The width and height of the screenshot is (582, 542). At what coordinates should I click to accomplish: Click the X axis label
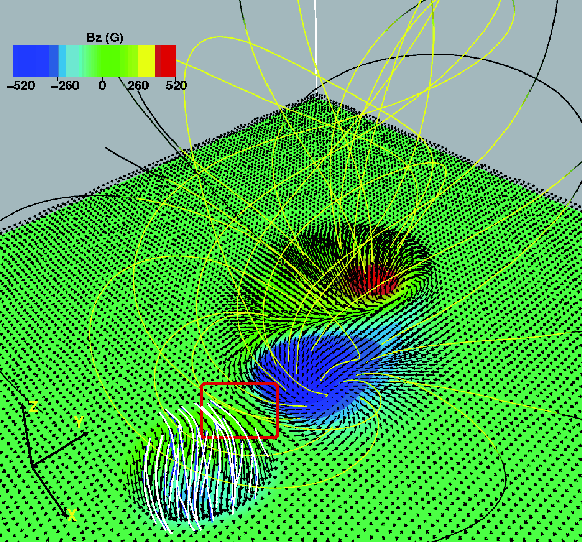tap(72, 515)
